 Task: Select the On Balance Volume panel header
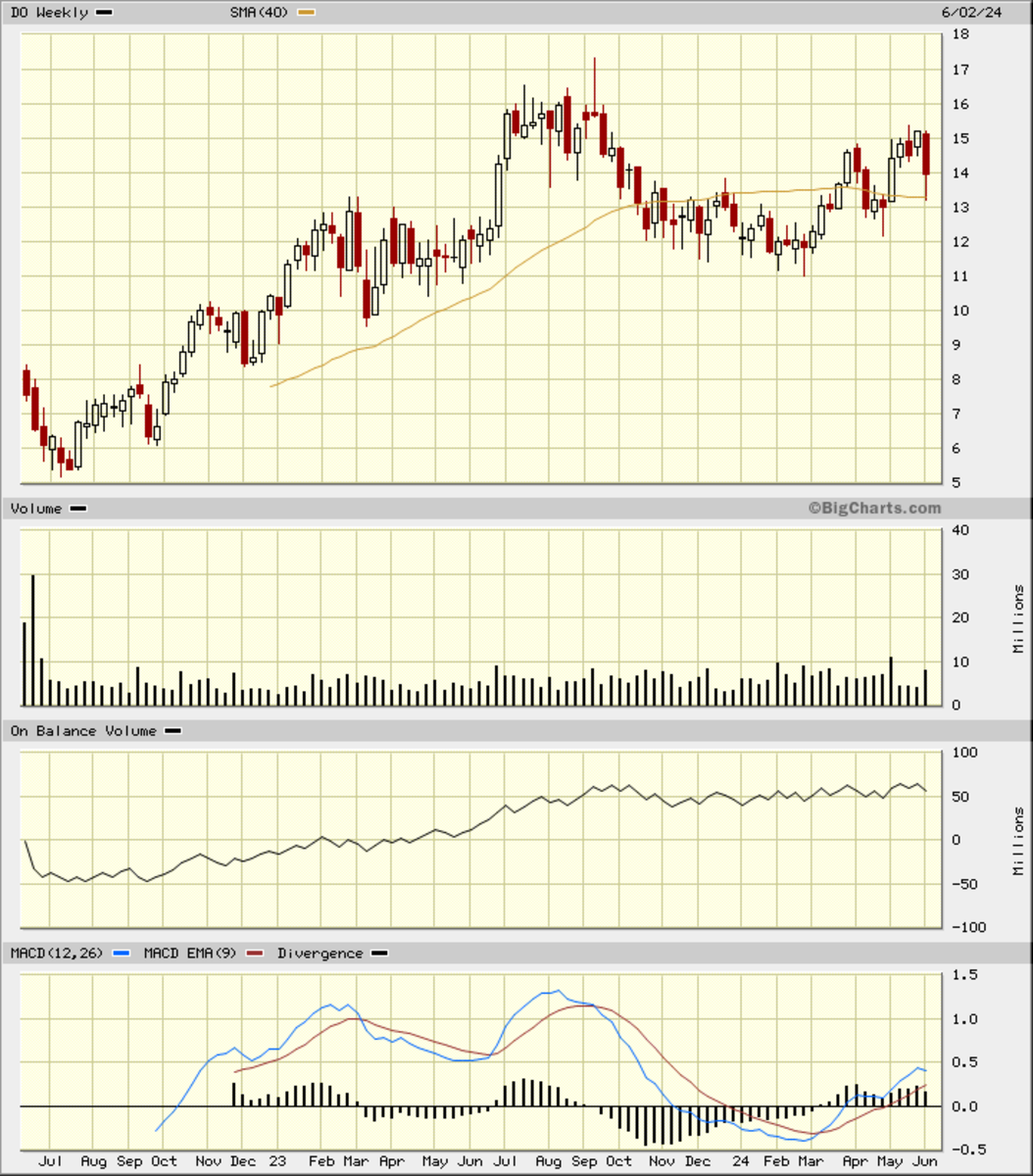(83, 731)
